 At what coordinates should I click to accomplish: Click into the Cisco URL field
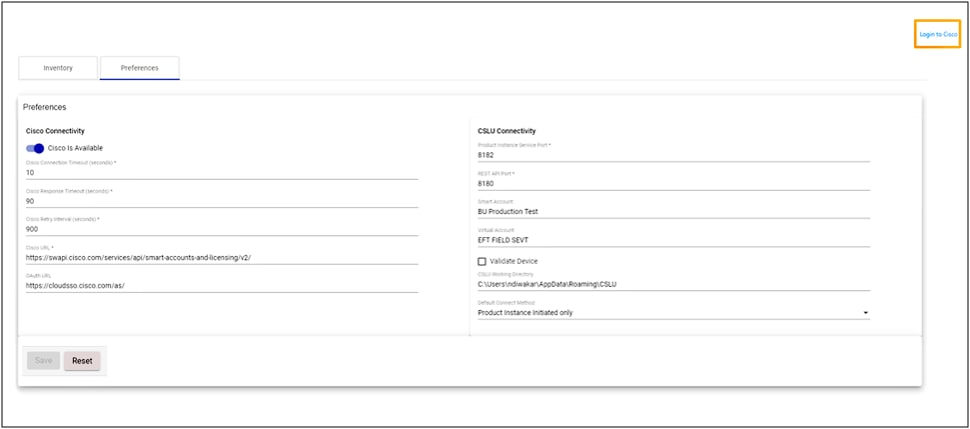click(x=222, y=258)
